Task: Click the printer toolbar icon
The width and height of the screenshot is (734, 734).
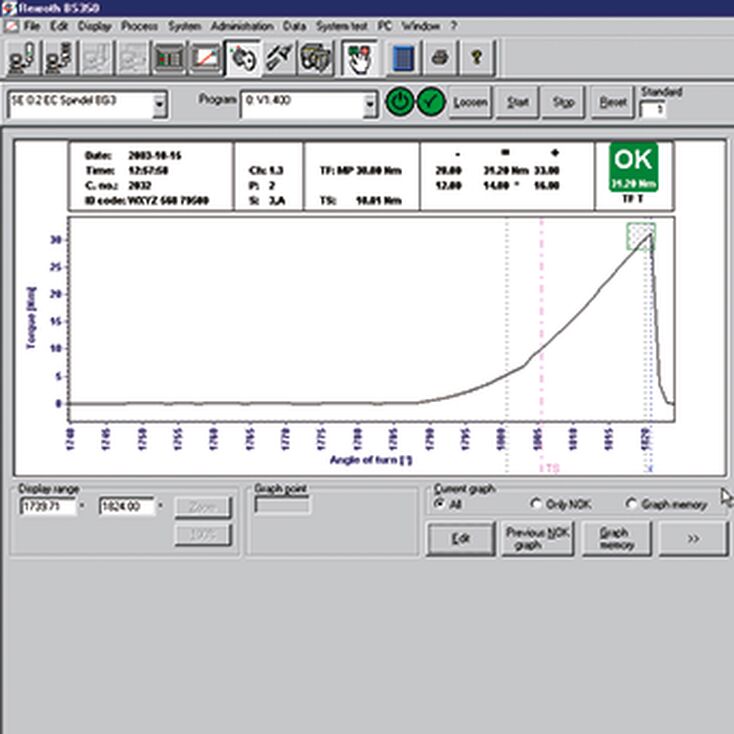Action: (440, 58)
